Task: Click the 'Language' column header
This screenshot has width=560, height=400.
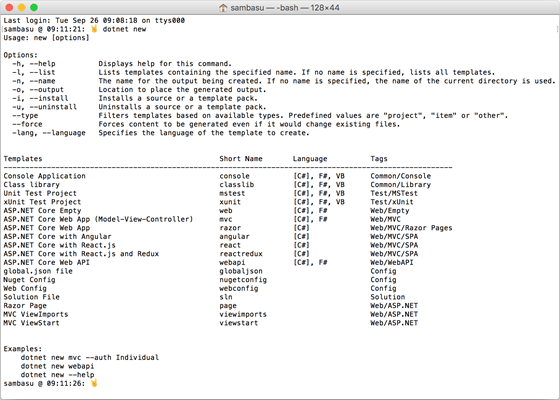Action: click(310, 159)
